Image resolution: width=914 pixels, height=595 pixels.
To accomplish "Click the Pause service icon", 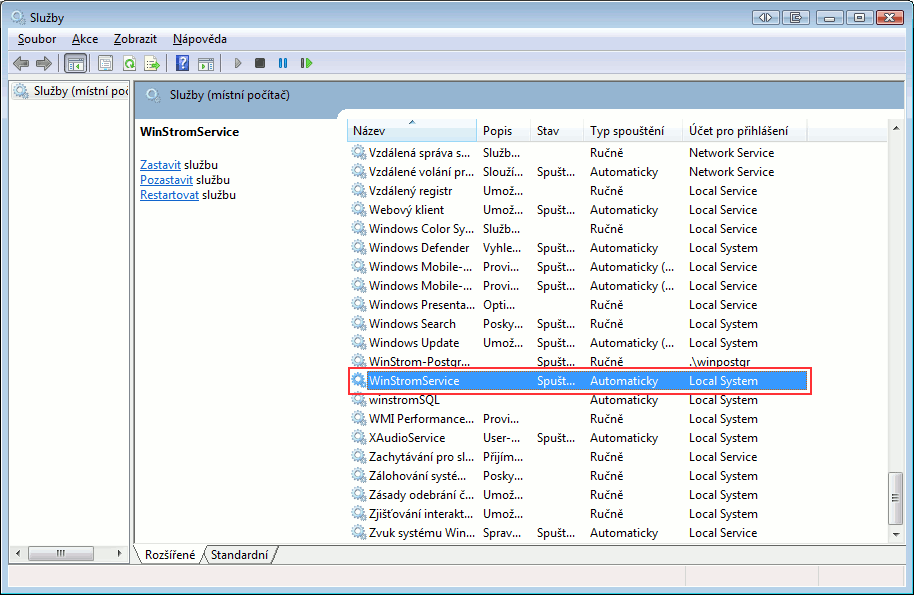I will [283, 63].
